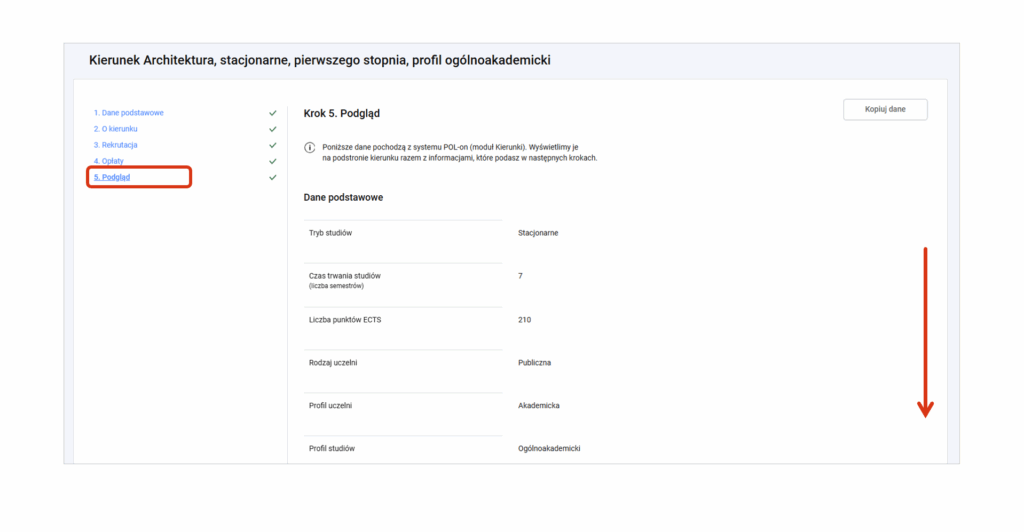
Task: Open step 4. Opłaty
Action: point(109,161)
